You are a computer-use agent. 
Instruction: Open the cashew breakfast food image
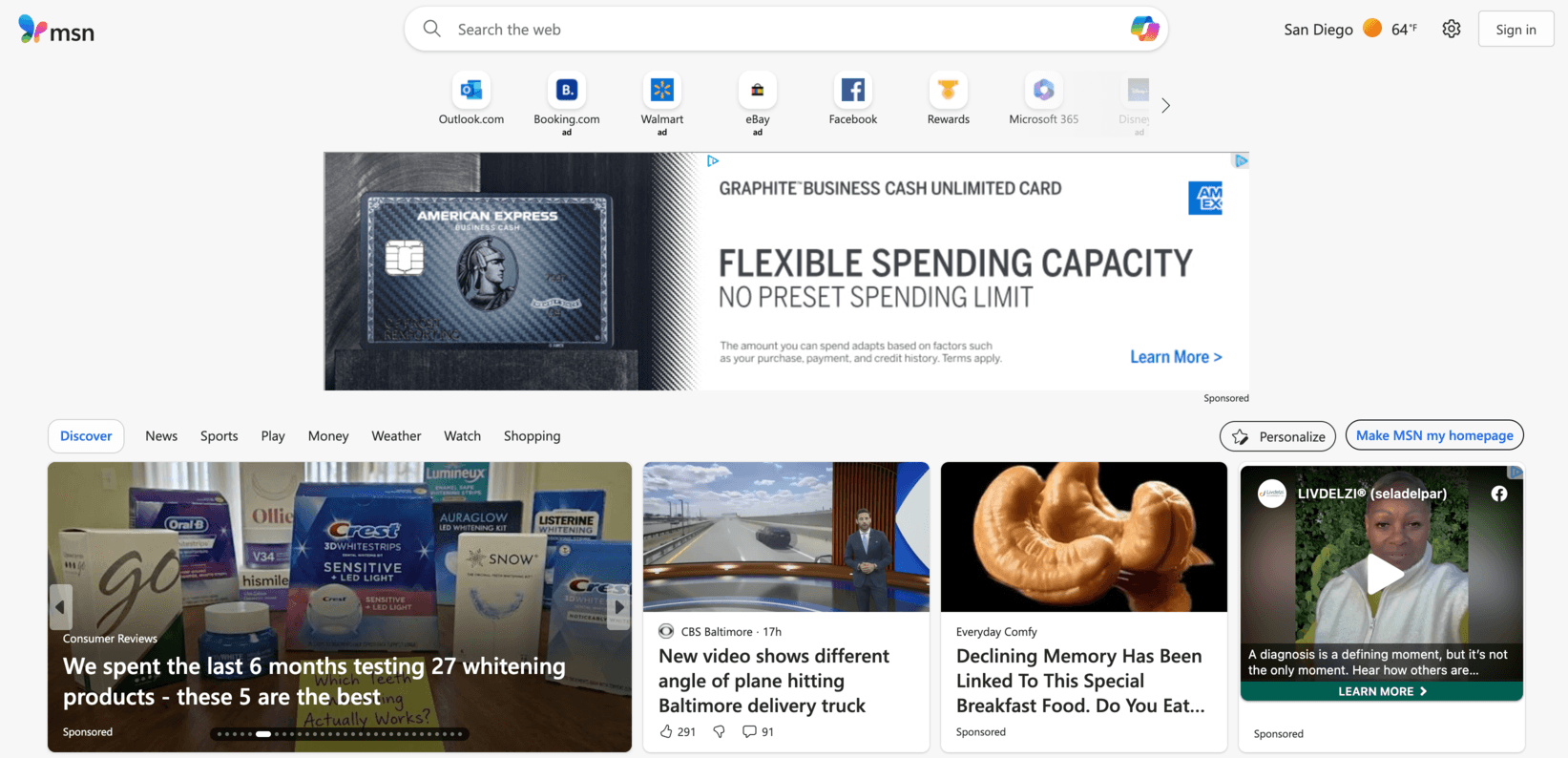point(1084,537)
